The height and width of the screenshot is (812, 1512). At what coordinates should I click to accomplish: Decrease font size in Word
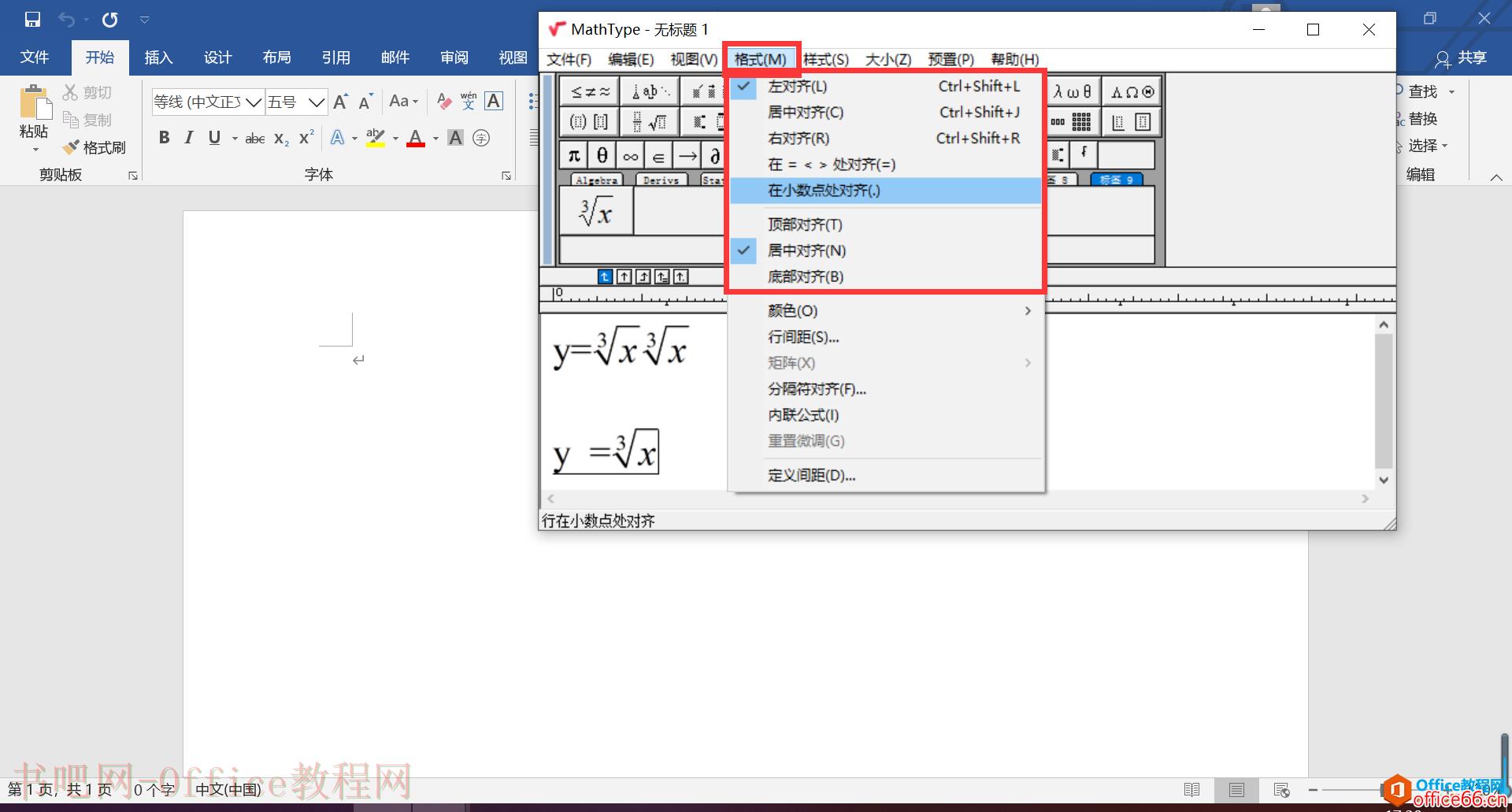click(x=365, y=101)
